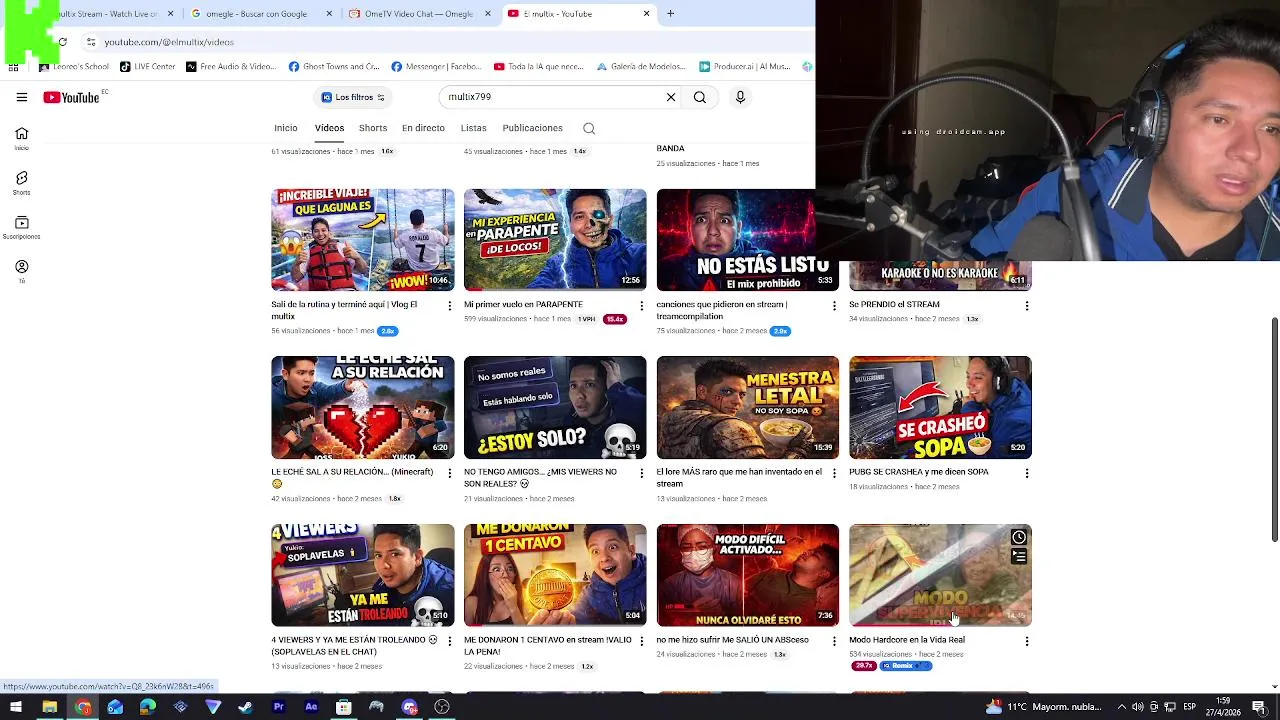
Task: Open Premiere Pro from taskbar
Action: pos(278,707)
